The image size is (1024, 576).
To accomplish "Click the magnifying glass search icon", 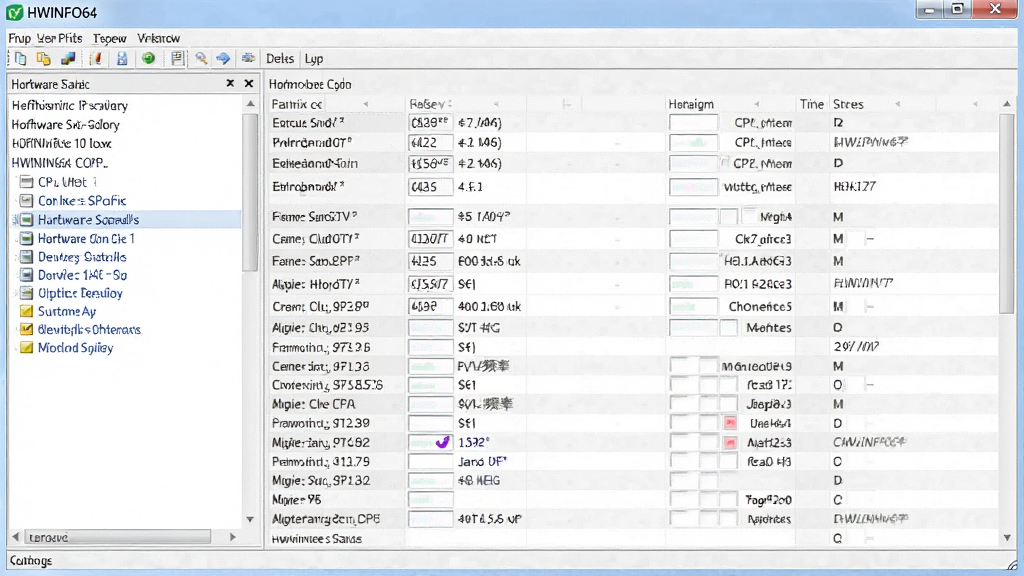I will 200,59.
